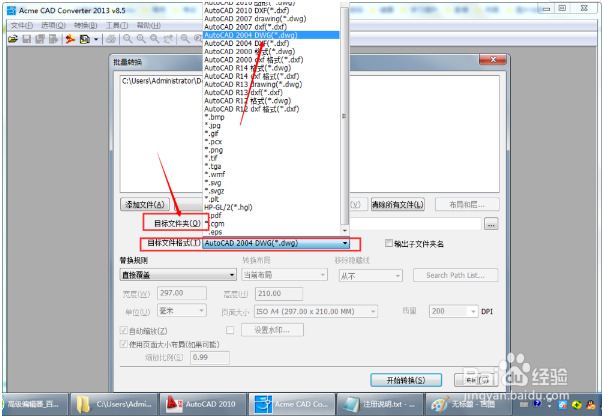Open the arrow next to batch convert icon

click(x=96, y=40)
